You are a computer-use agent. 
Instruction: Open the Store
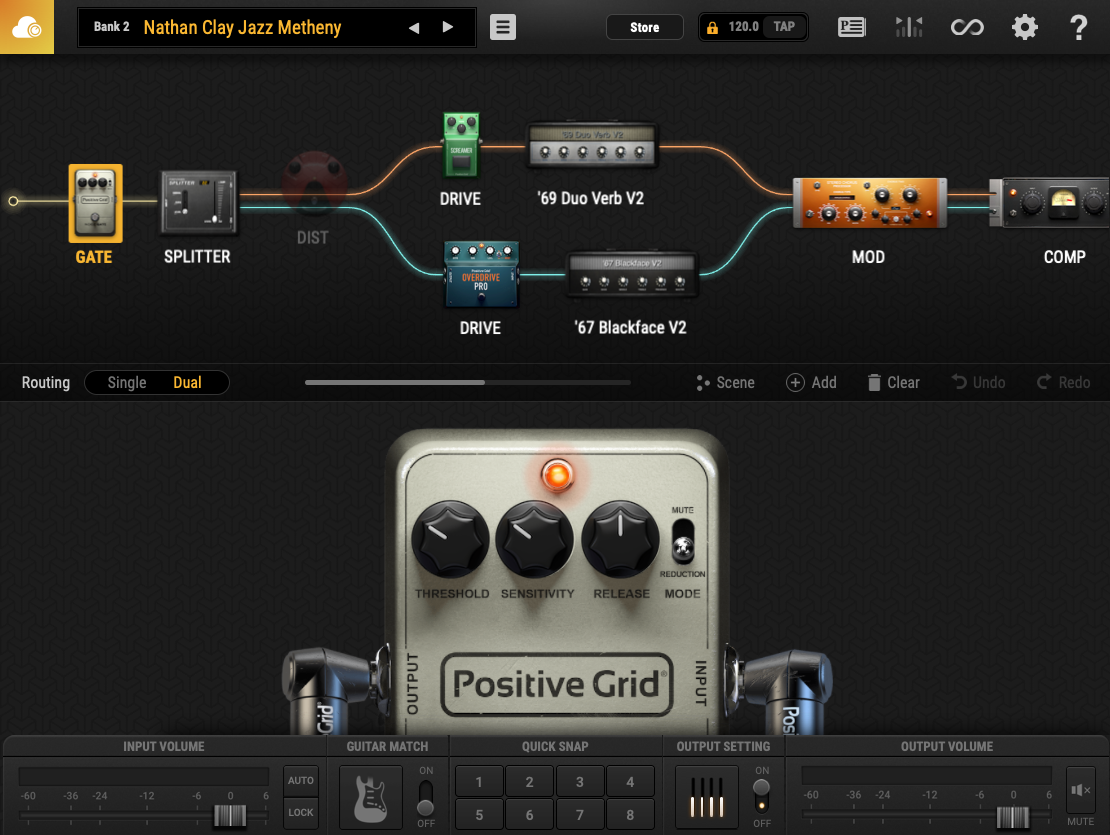pos(644,27)
